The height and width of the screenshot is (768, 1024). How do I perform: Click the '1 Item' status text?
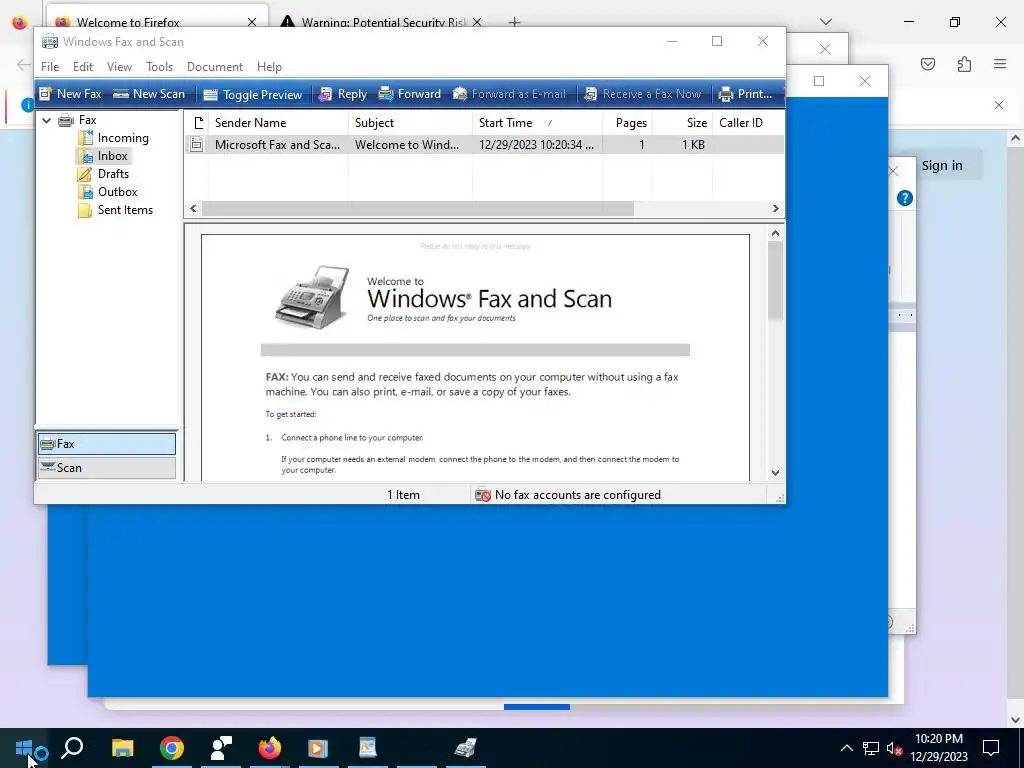coord(403,495)
